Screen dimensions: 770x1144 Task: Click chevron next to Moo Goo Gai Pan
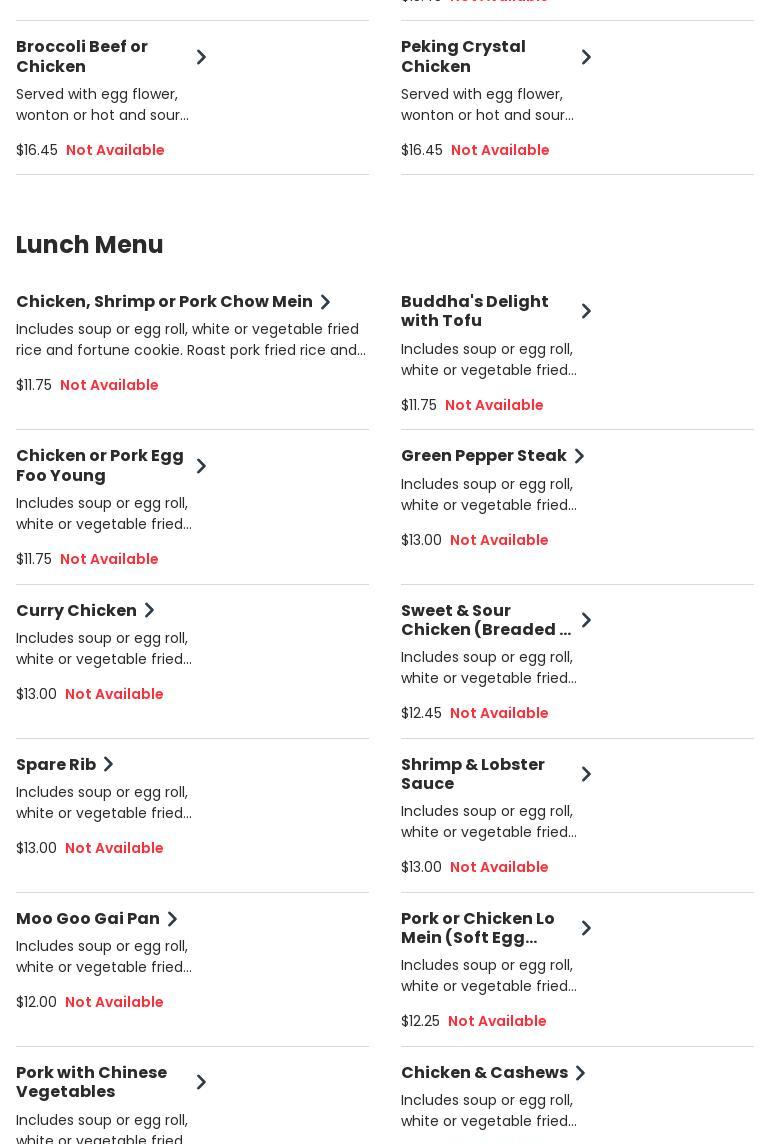coord(172,919)
